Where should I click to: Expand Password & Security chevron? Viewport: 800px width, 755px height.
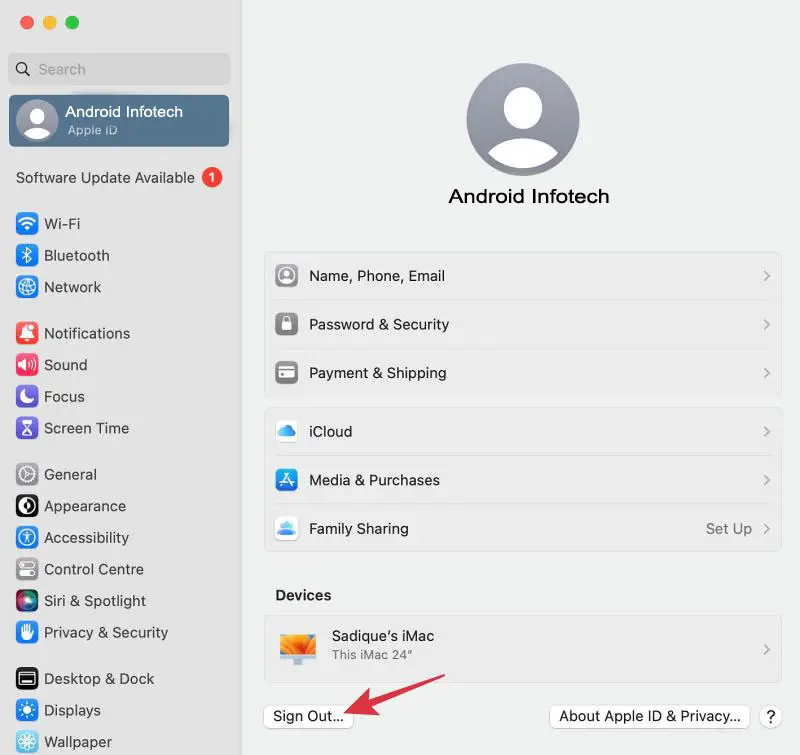pyautogui.click(x=766, y=324)
